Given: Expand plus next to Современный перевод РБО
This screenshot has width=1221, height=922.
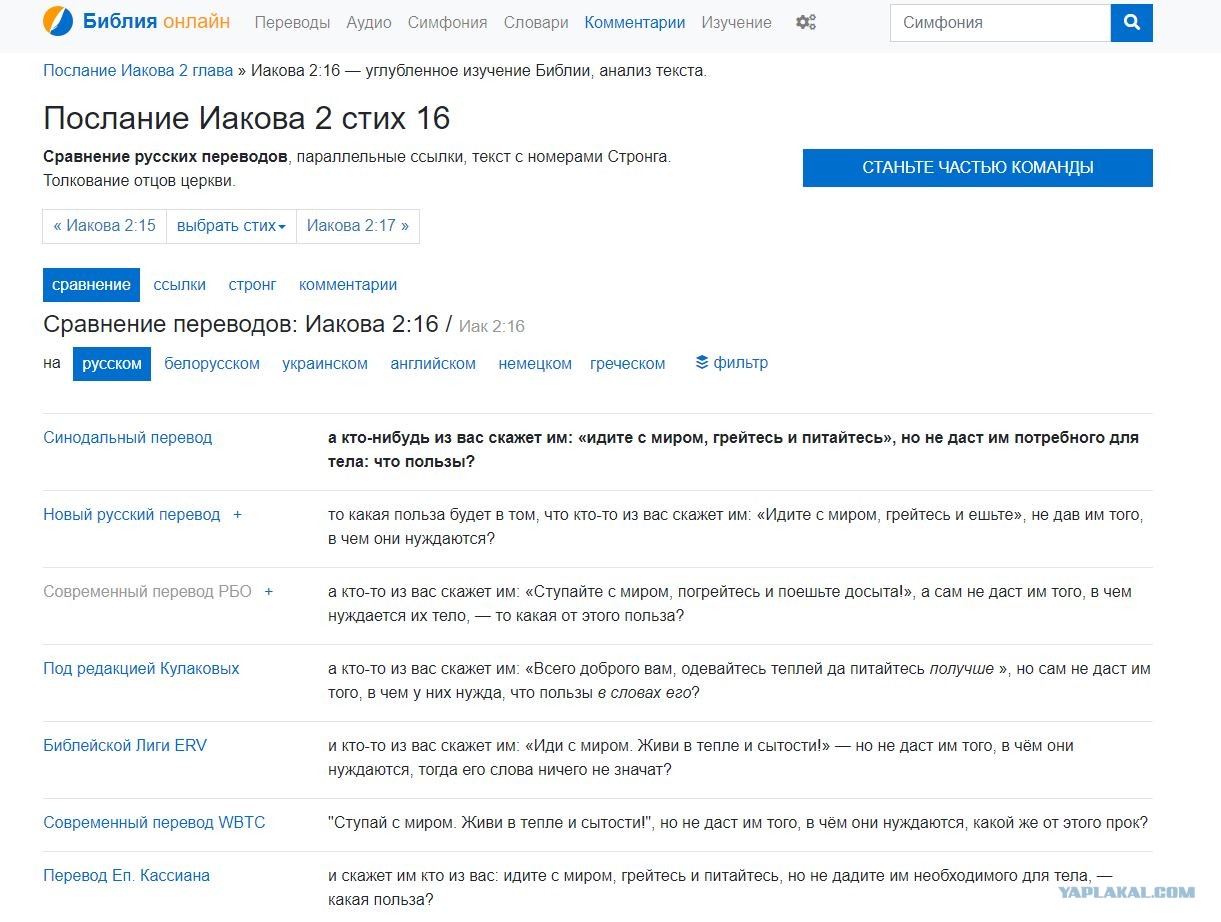Looking at the screenshot, I should point(268,592).
